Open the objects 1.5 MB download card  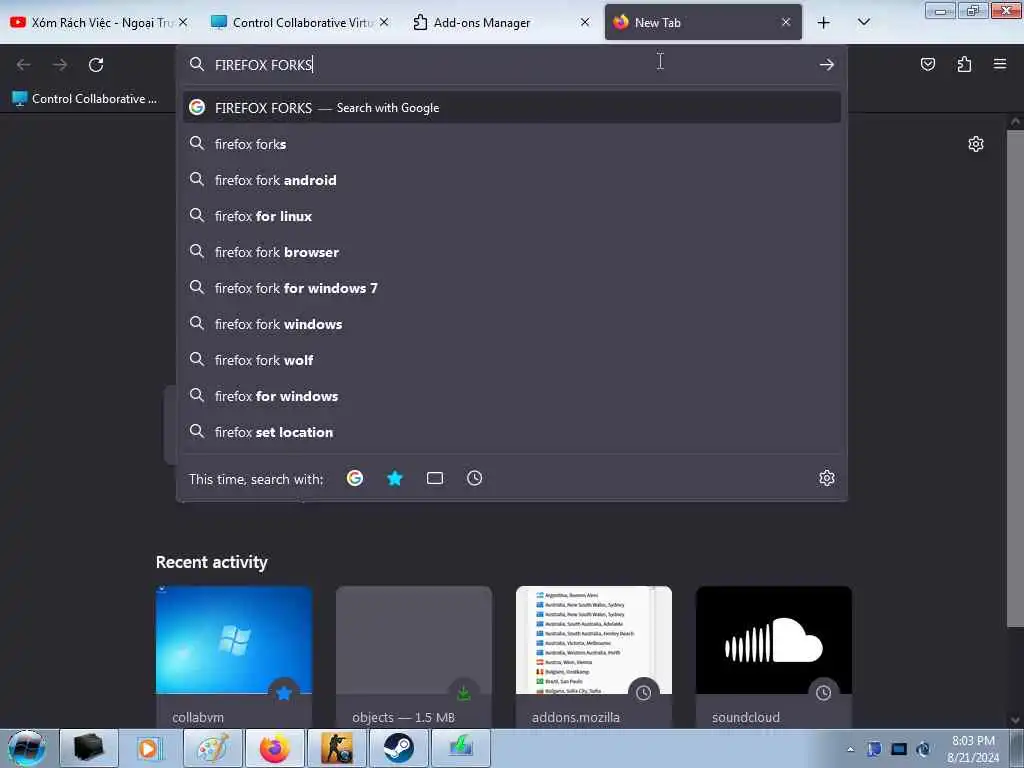[x=413, y=656]
